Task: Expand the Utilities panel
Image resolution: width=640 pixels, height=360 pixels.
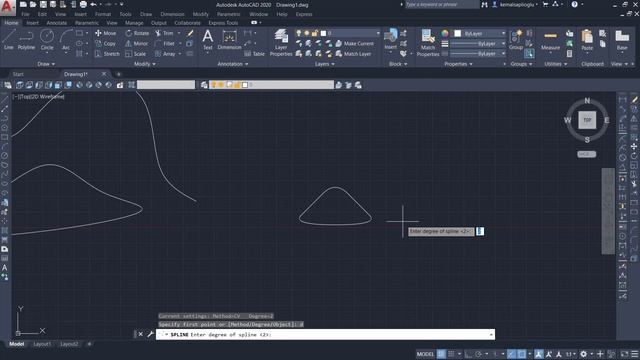Action: coord(556,64)
